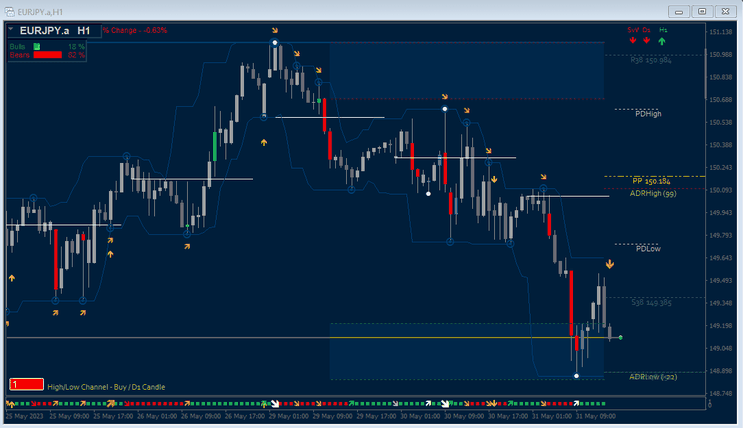Click the 30 May 17:00 time axis label

pyautogui.click(x=508, y=416)
